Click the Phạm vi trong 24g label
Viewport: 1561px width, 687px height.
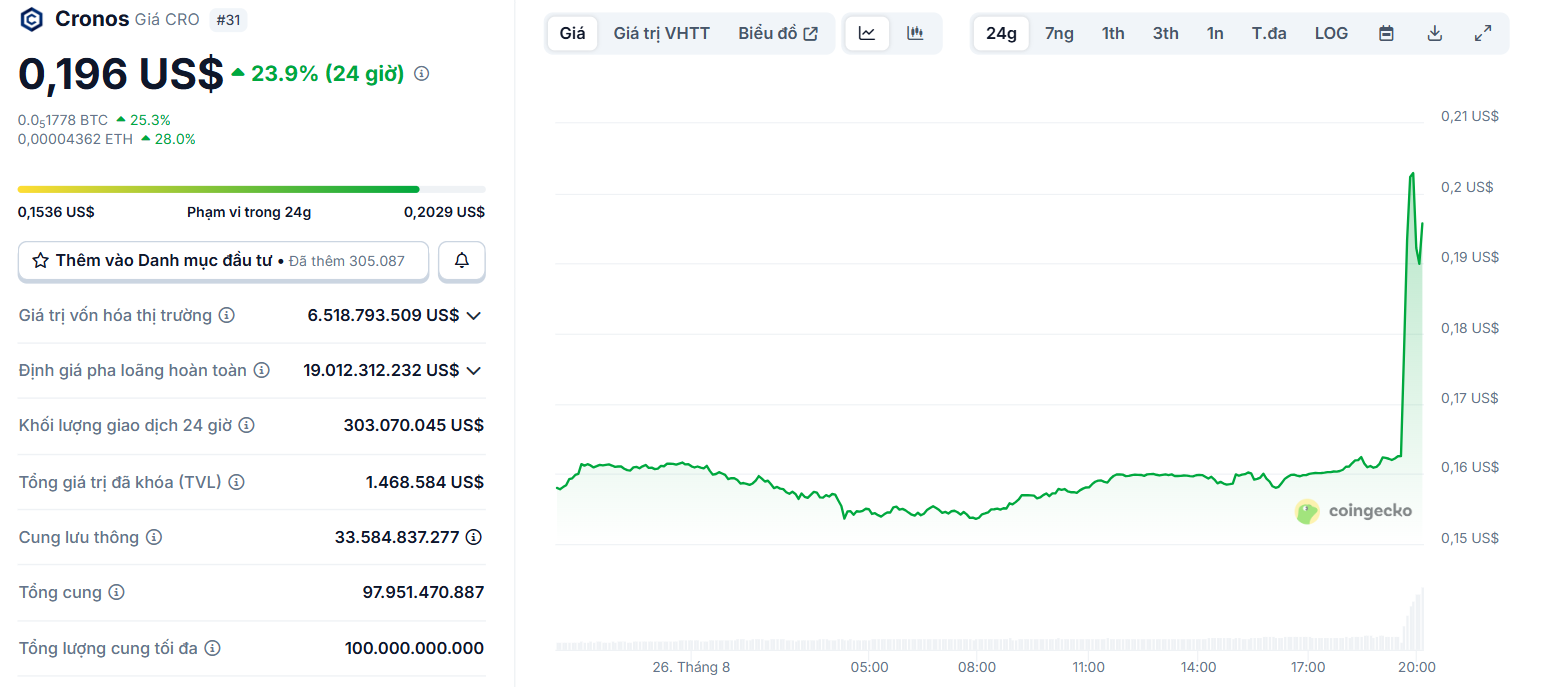click(x=249, y=212)
